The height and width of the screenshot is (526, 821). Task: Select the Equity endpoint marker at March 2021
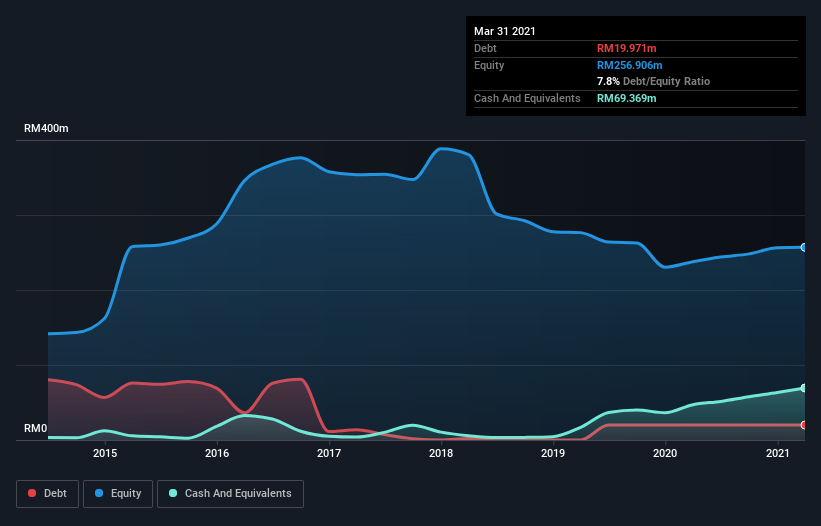[804, 248]
